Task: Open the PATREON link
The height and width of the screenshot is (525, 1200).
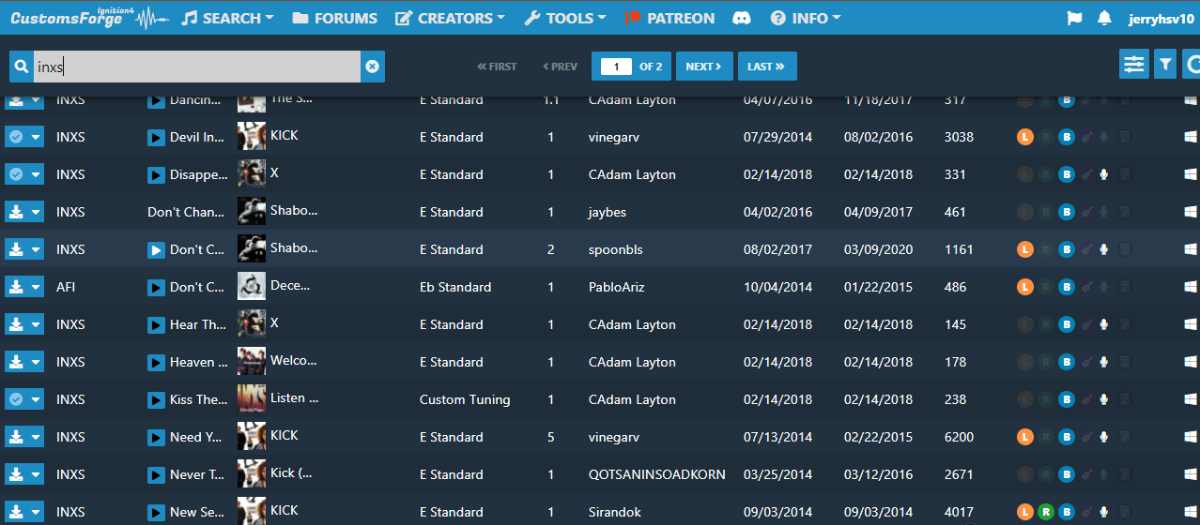Action: tap(670, 18)
